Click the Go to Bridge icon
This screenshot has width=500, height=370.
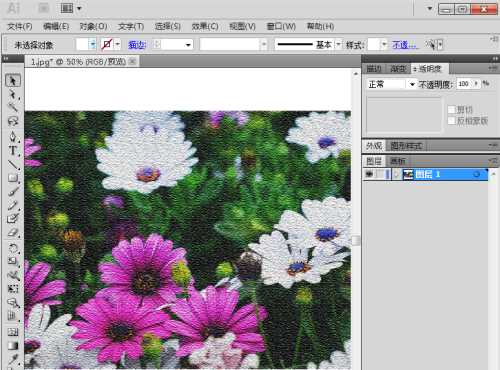pos(44,8)
